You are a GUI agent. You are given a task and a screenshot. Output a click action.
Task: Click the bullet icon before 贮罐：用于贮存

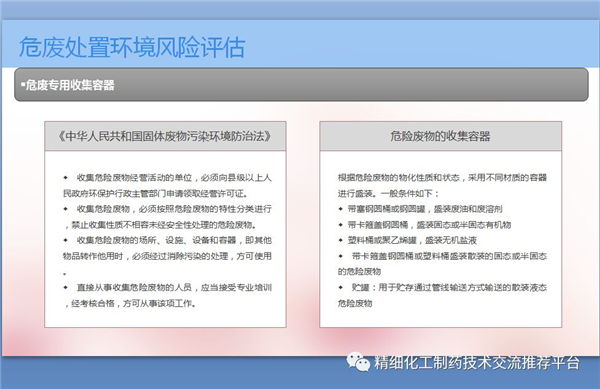pyautogui.click(x=341, y=287)
